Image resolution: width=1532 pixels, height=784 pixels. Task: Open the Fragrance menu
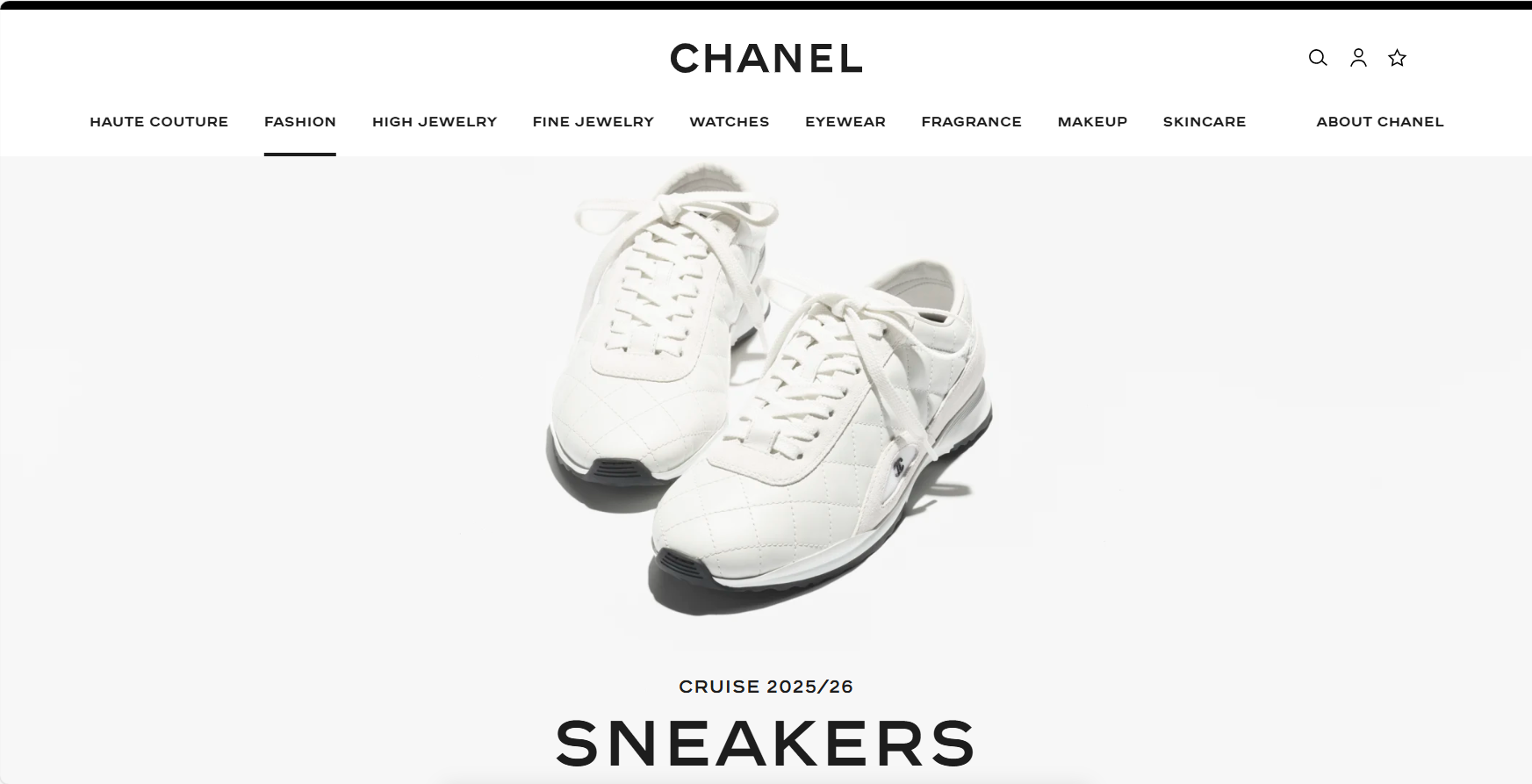pos(972,122)
